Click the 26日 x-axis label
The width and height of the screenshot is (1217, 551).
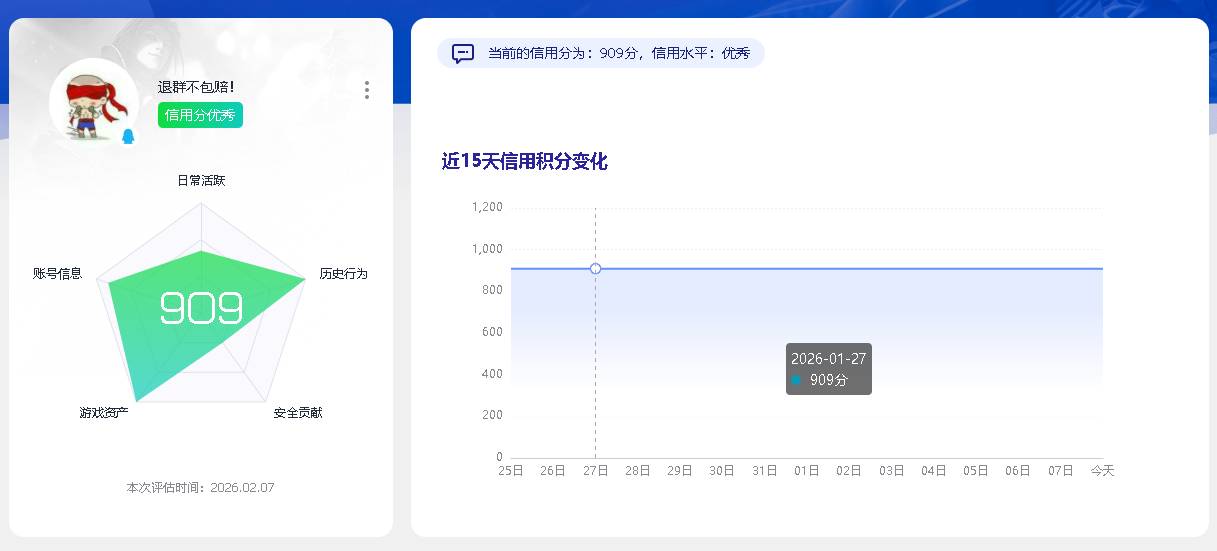point(553,471)
